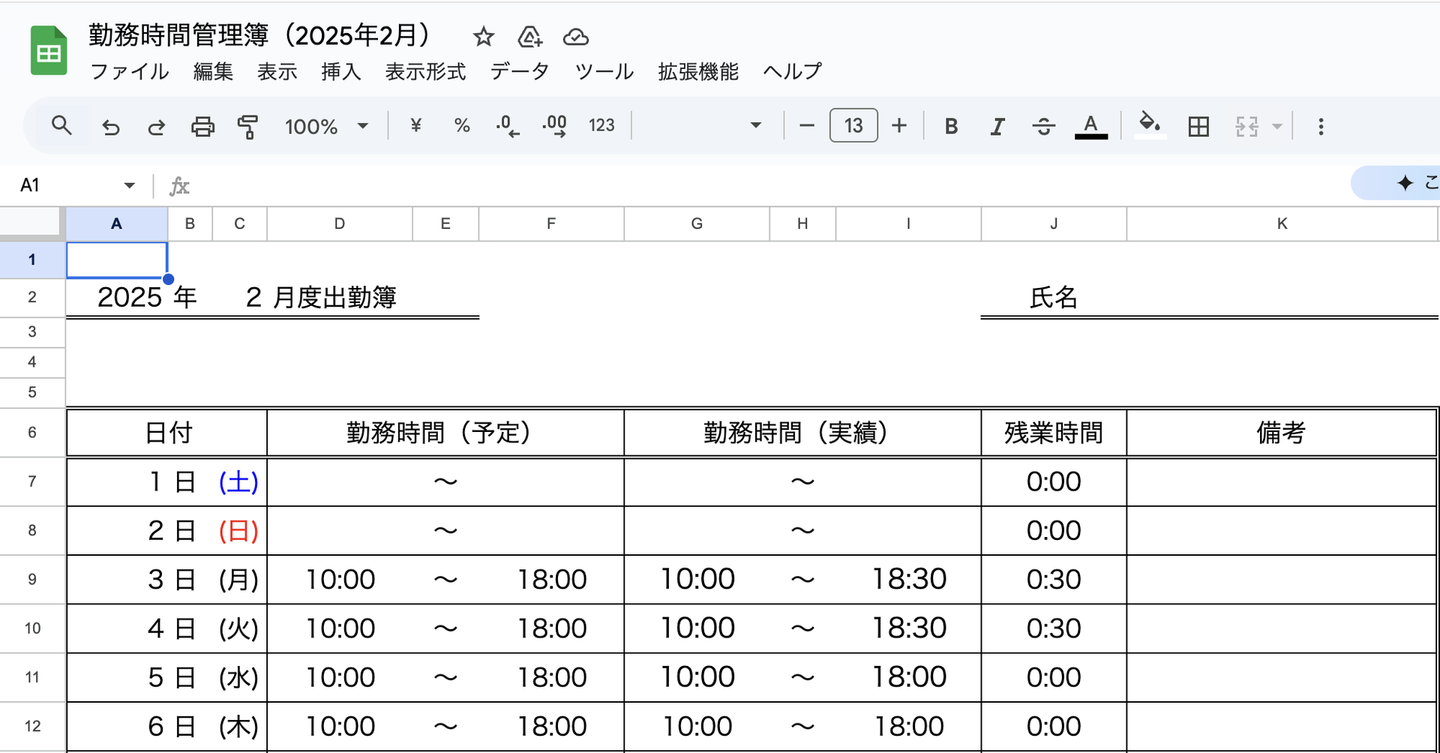Select row 6 header
Viewport: 1440px width, 753px height.
[x=32, y=432]
